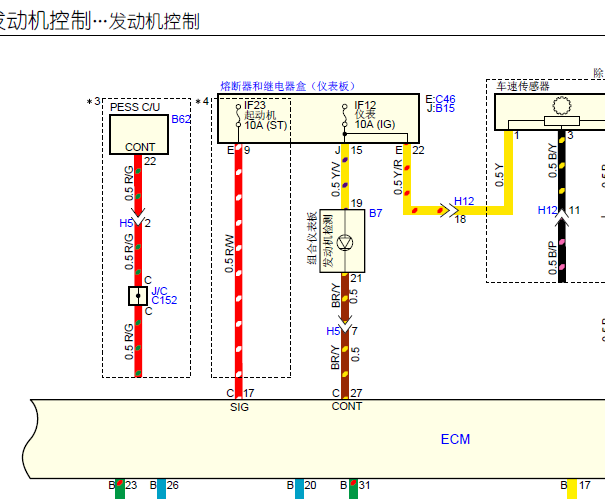Viewport: 605px width, 499px height.
Task: Click CONT terminal label under pin C 27
Action: click(x=346, y=406)
